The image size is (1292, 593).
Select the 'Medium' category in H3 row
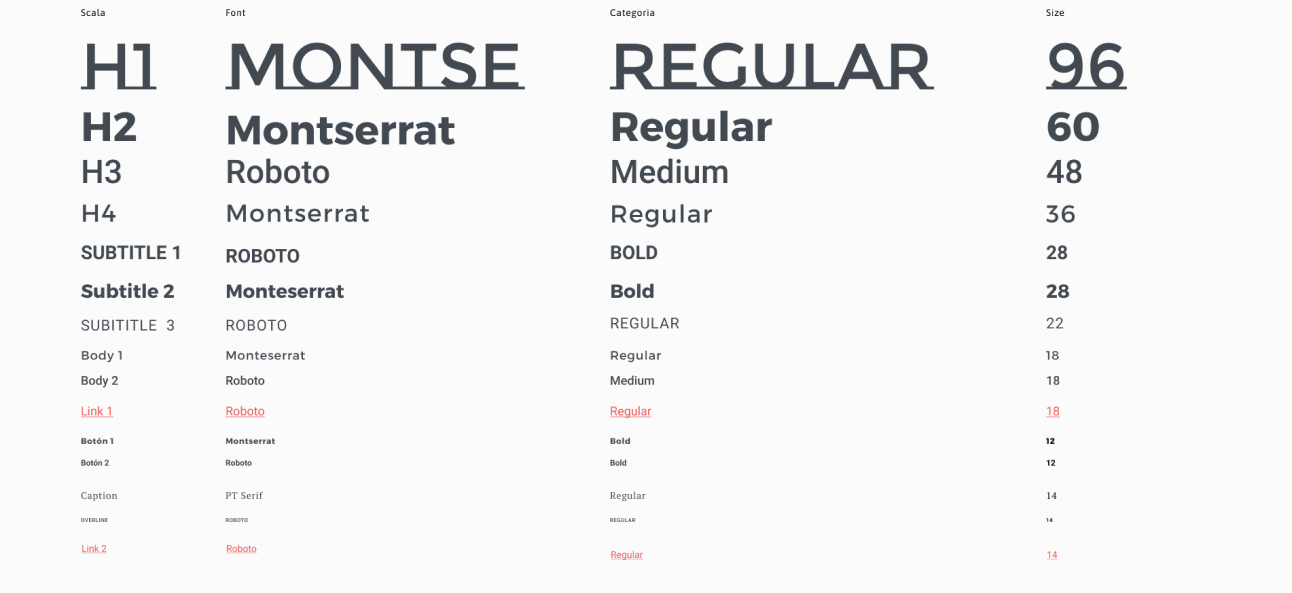[669, 172]
